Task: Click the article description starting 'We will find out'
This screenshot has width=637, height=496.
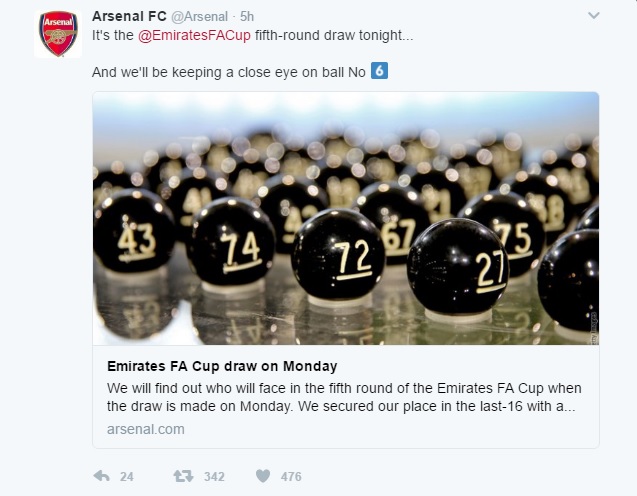Action: 344,397
